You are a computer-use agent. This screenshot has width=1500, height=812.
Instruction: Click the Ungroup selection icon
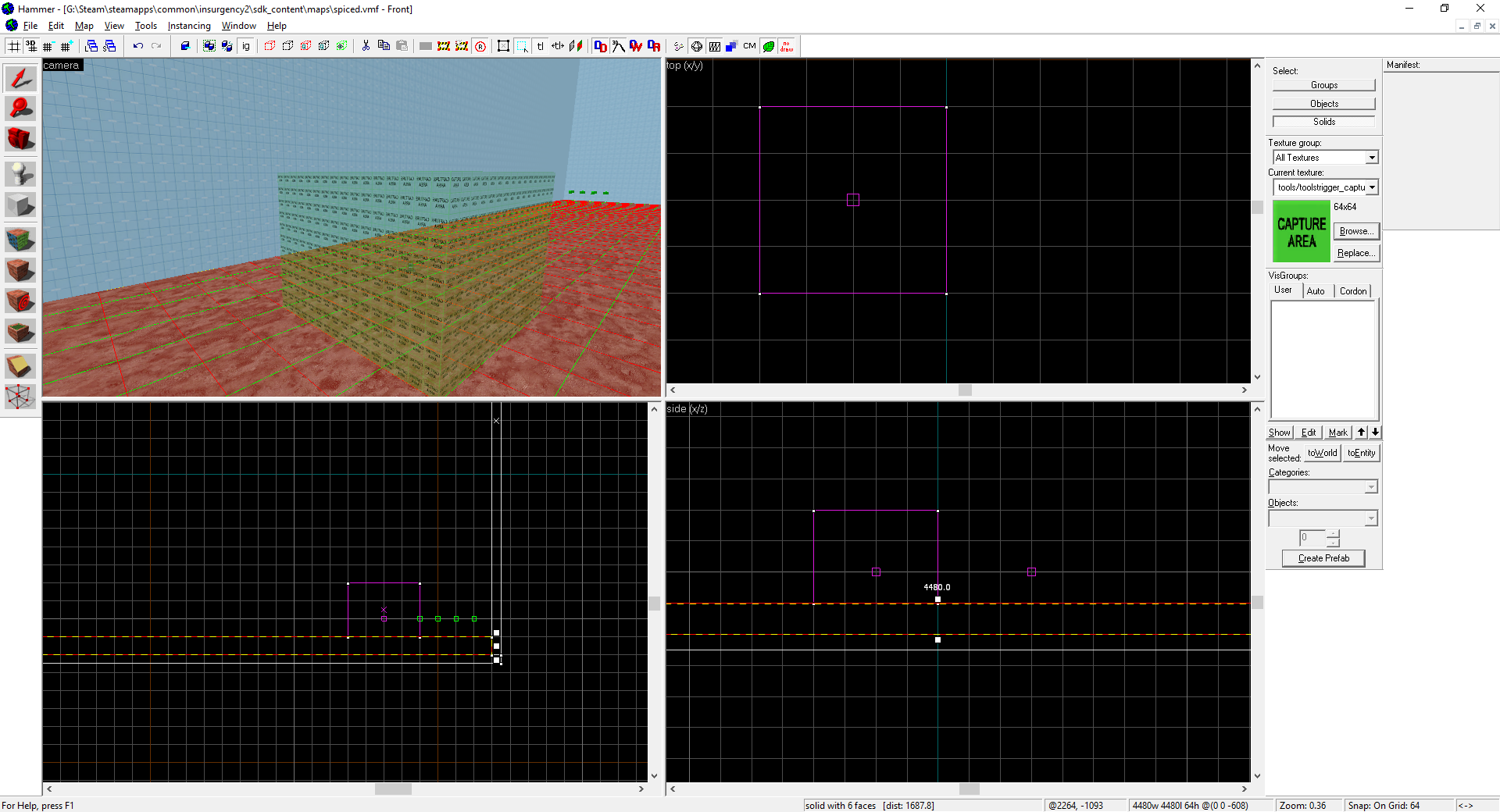pyautogui.click(x=227, y=46)
